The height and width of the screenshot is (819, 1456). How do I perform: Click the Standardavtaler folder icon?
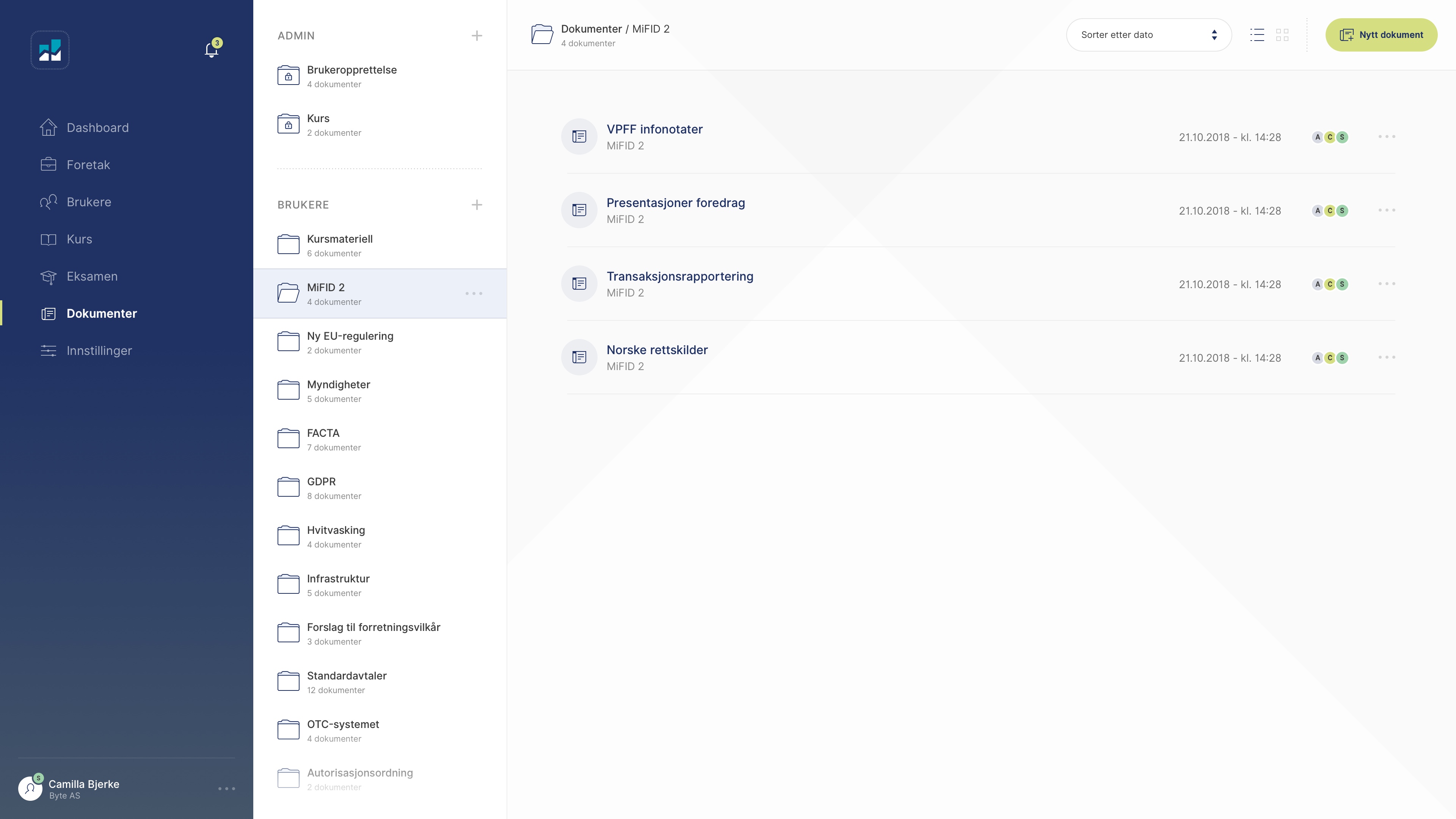288,681
